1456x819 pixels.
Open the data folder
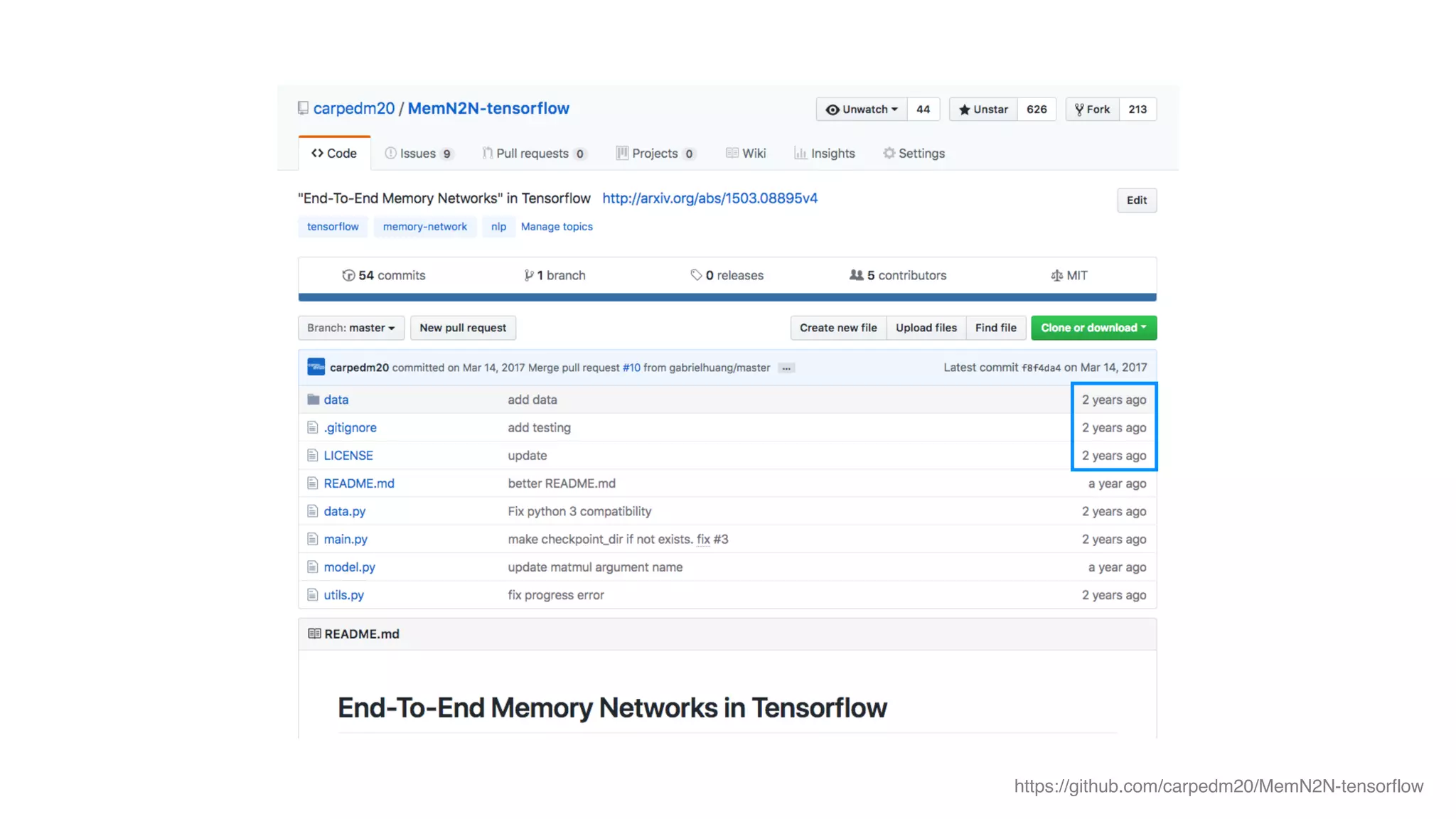[x=336, y=400]
